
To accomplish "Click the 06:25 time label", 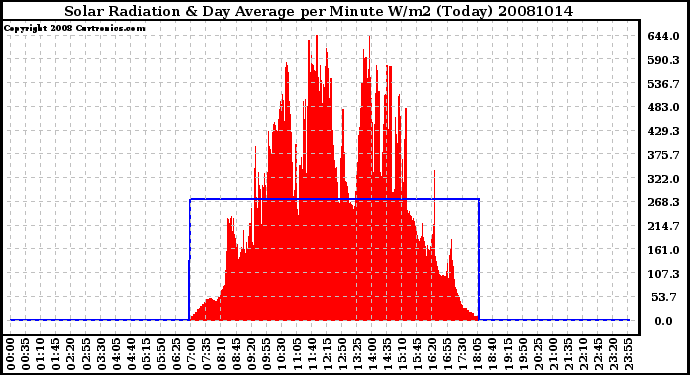I will (x=176, y=354).
